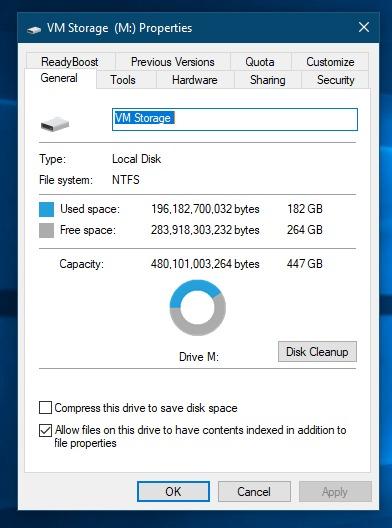Click the "Used space:" label

90,209
